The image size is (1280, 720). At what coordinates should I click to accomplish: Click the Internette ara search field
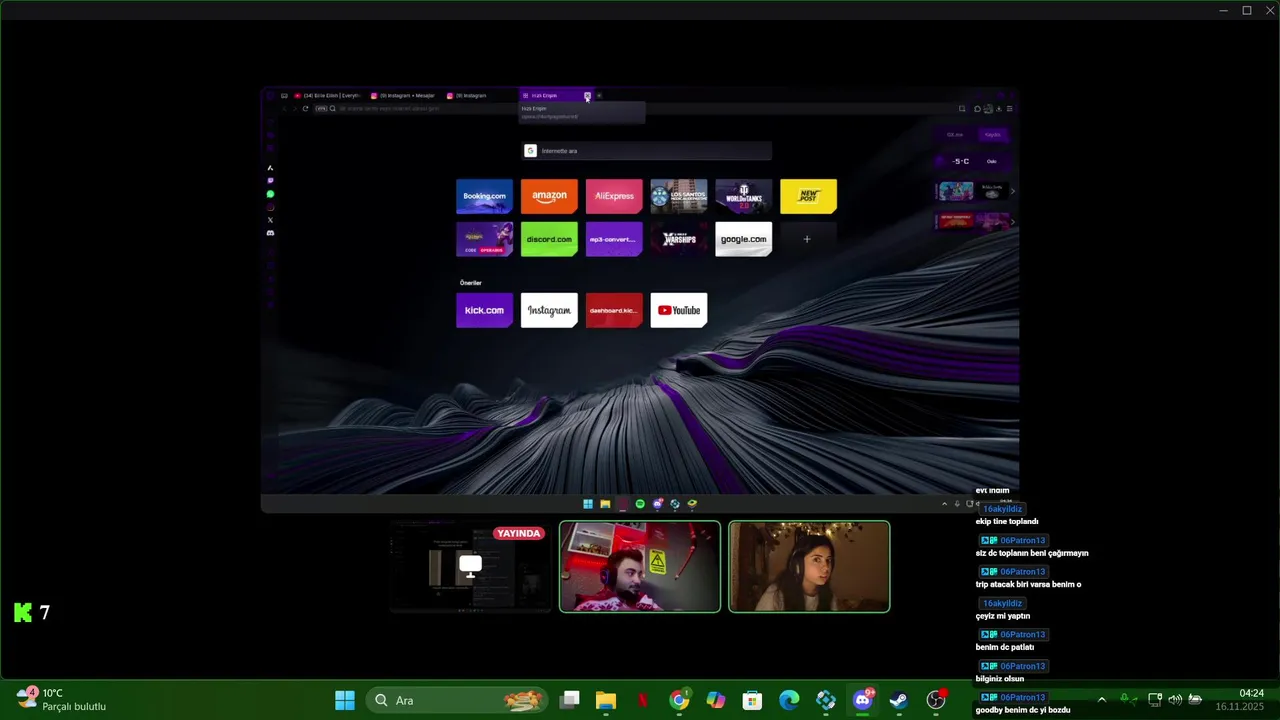point(647,151)
